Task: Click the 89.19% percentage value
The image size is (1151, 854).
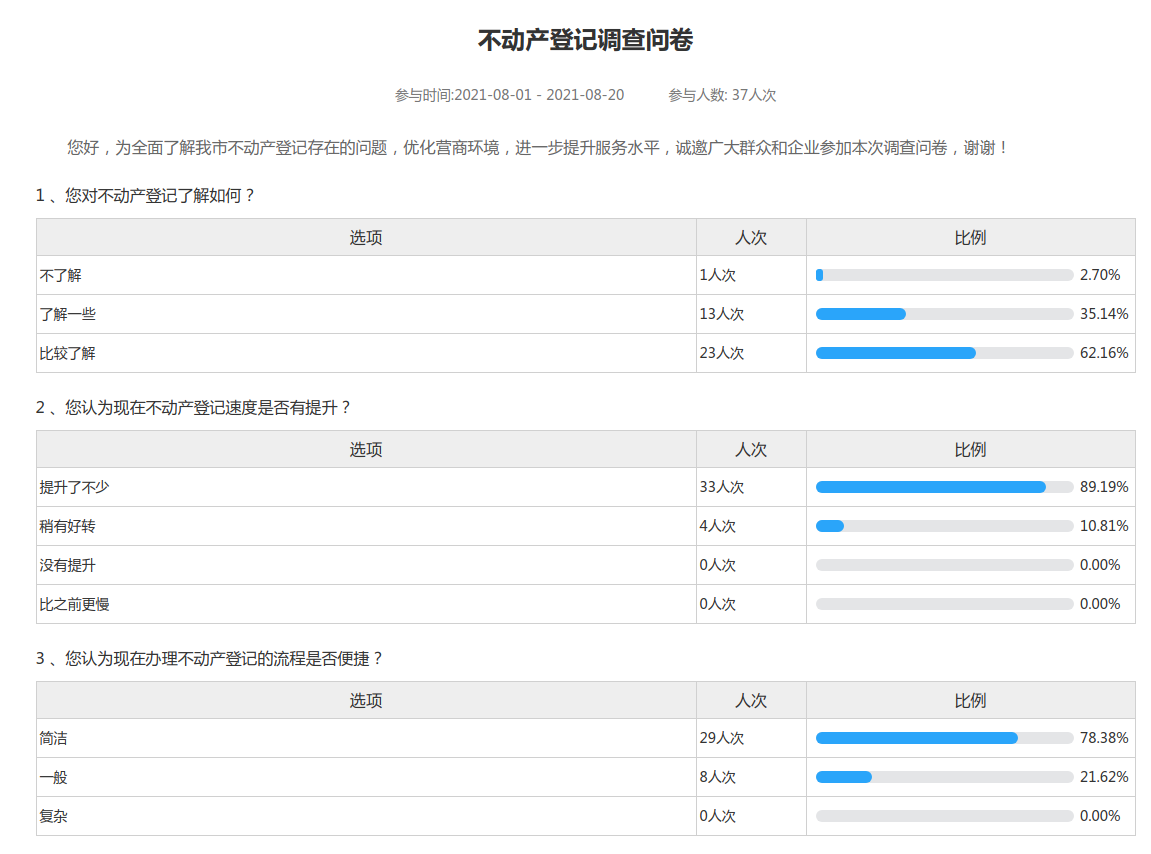Action: pos(1104,487)
